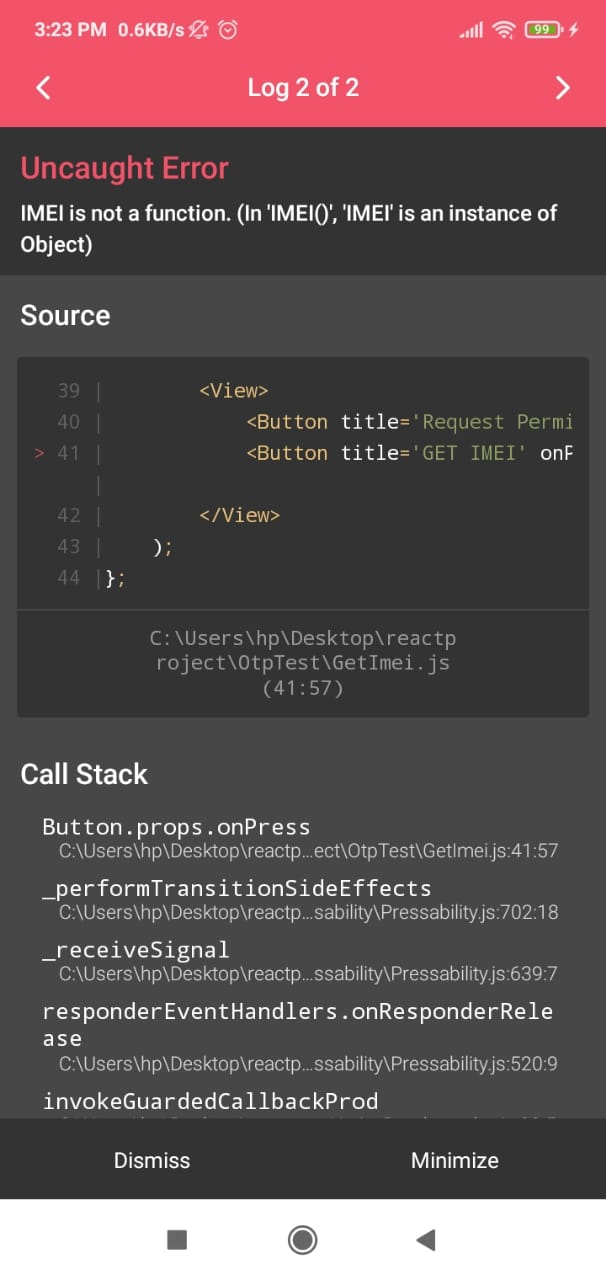Tap the signal strength bars icon

tap(470, 30)
